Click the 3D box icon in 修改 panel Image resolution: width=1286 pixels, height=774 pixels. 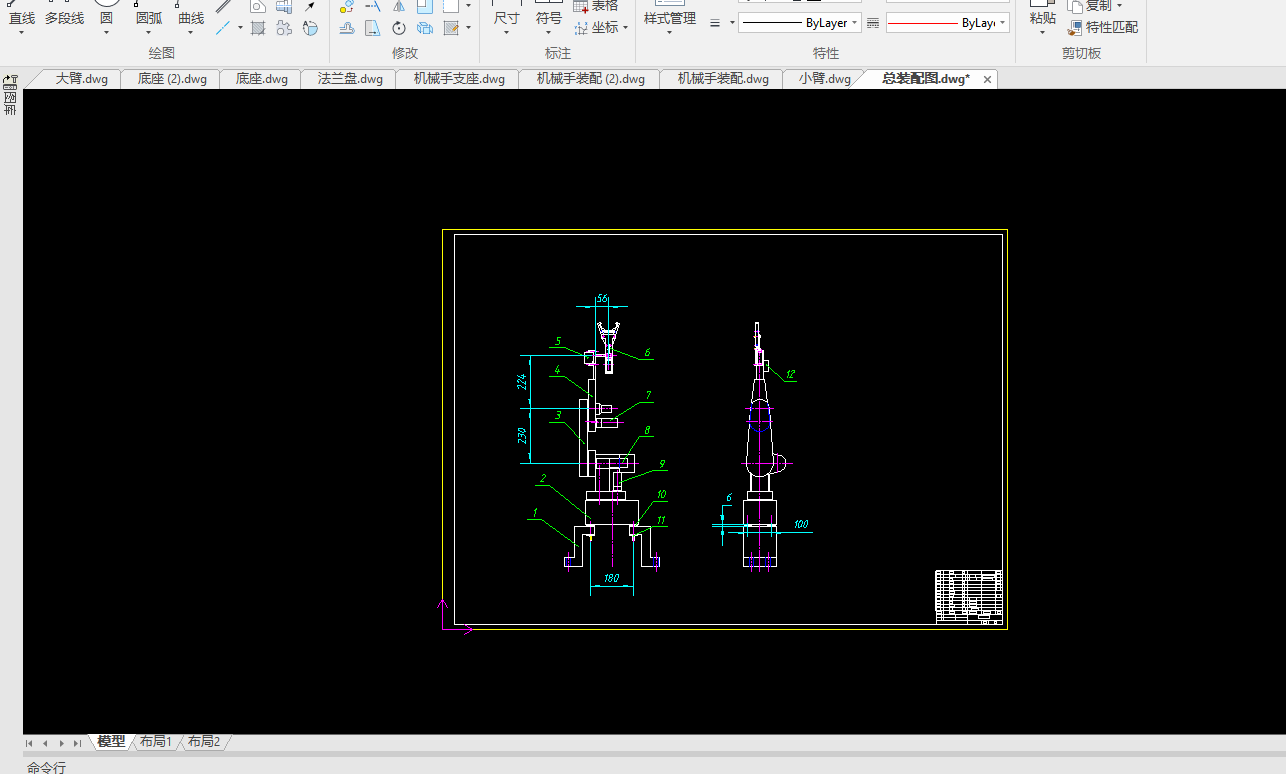[425, 28]
